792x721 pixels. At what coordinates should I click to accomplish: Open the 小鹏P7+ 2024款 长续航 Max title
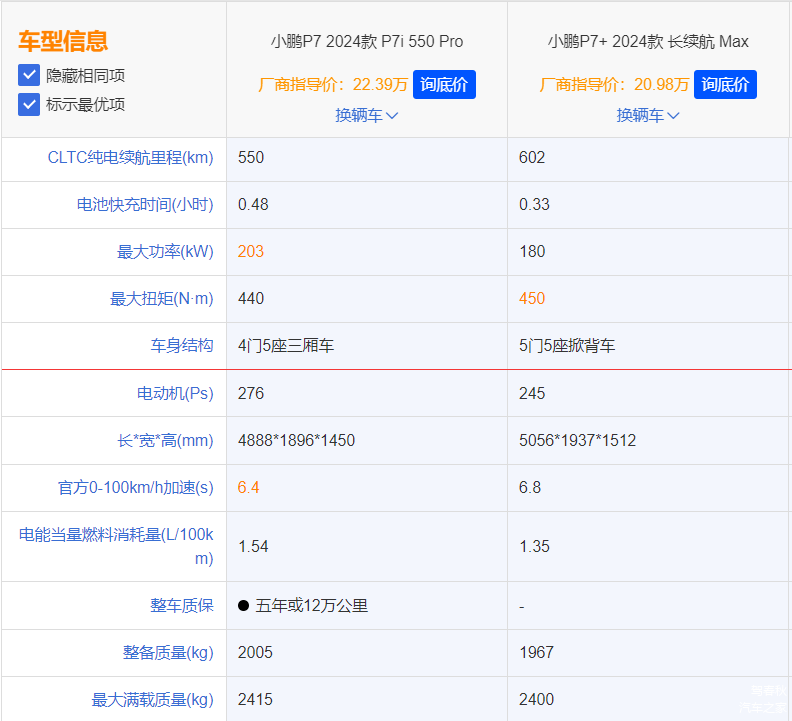(647, 42)
